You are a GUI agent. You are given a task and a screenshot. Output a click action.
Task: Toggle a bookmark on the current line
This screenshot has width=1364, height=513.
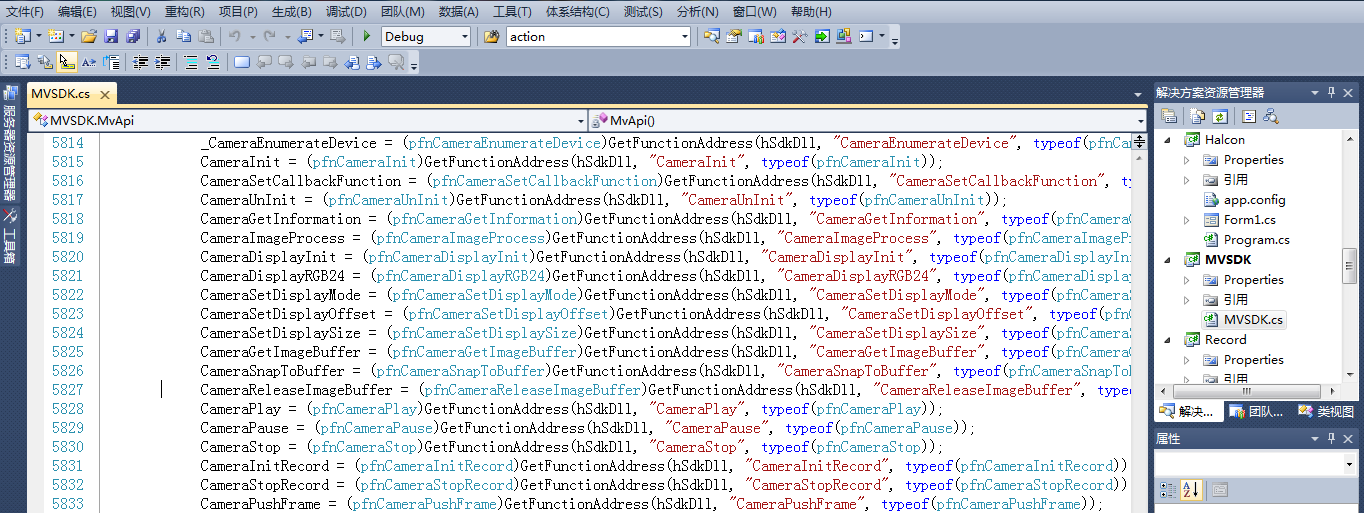(x=241, y=62)
